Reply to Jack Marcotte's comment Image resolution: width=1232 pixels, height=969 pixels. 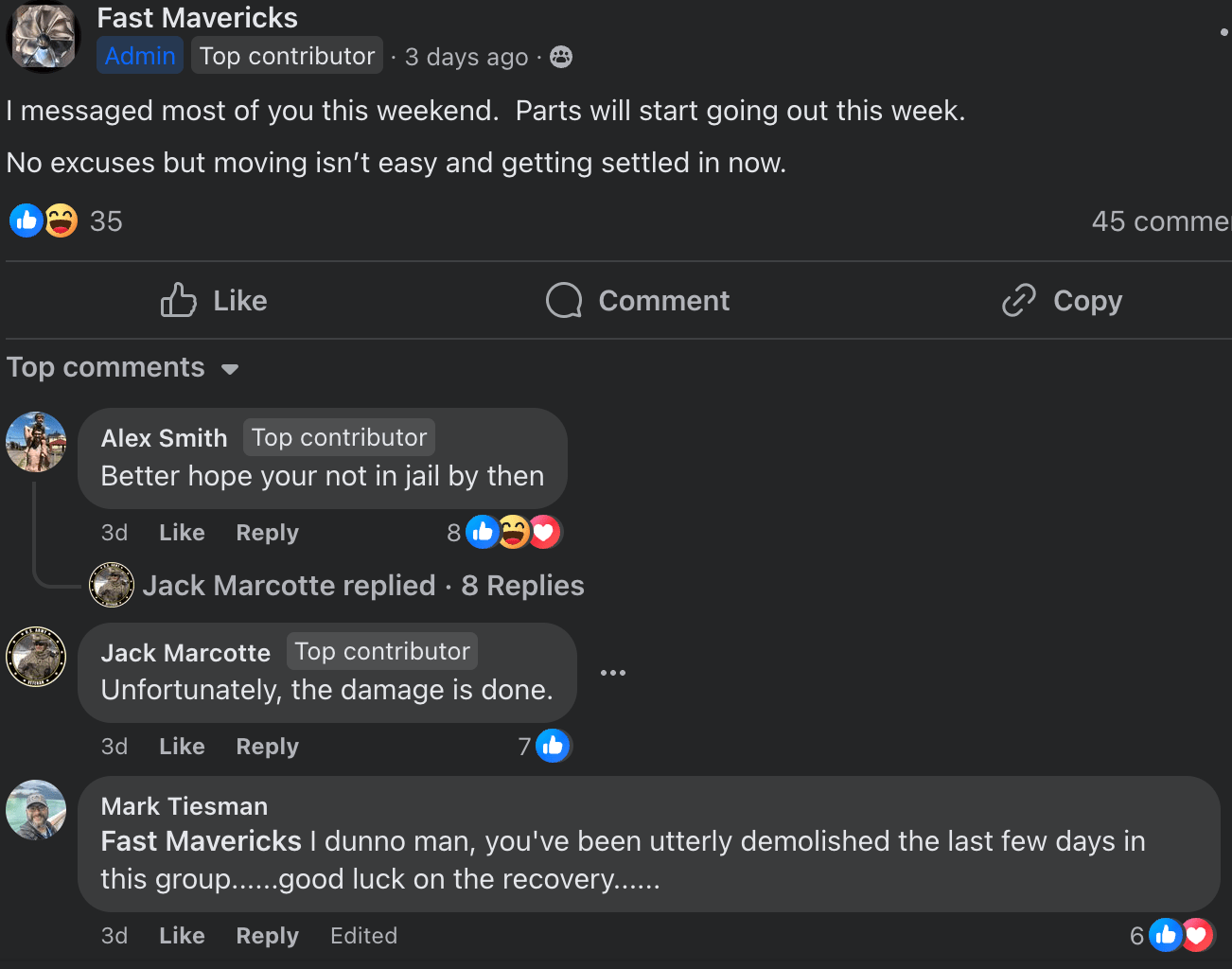point(267,747)
